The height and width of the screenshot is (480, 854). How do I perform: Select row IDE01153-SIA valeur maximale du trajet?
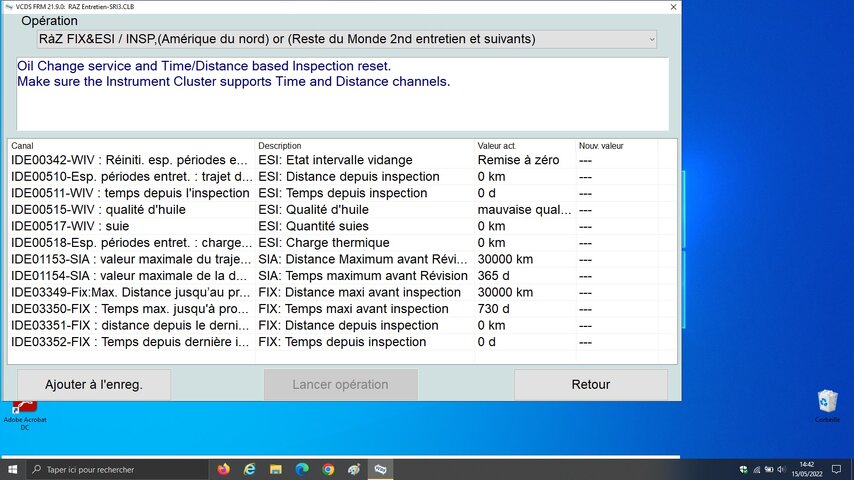[x=342, y=259]
